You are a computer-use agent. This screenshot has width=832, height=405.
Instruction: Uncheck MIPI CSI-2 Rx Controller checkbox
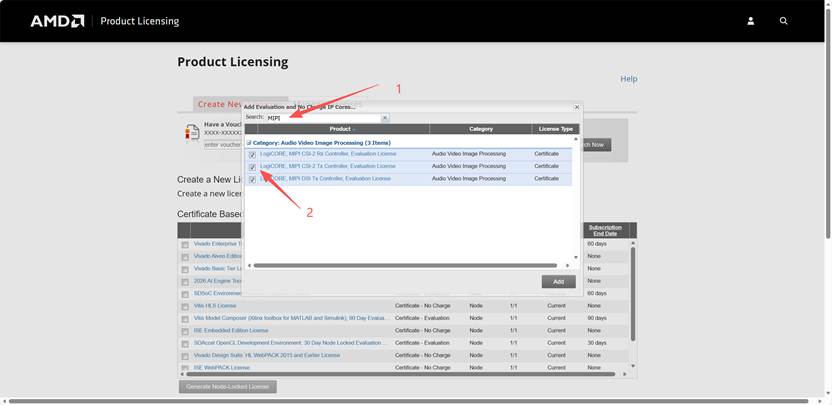(252, 154)
